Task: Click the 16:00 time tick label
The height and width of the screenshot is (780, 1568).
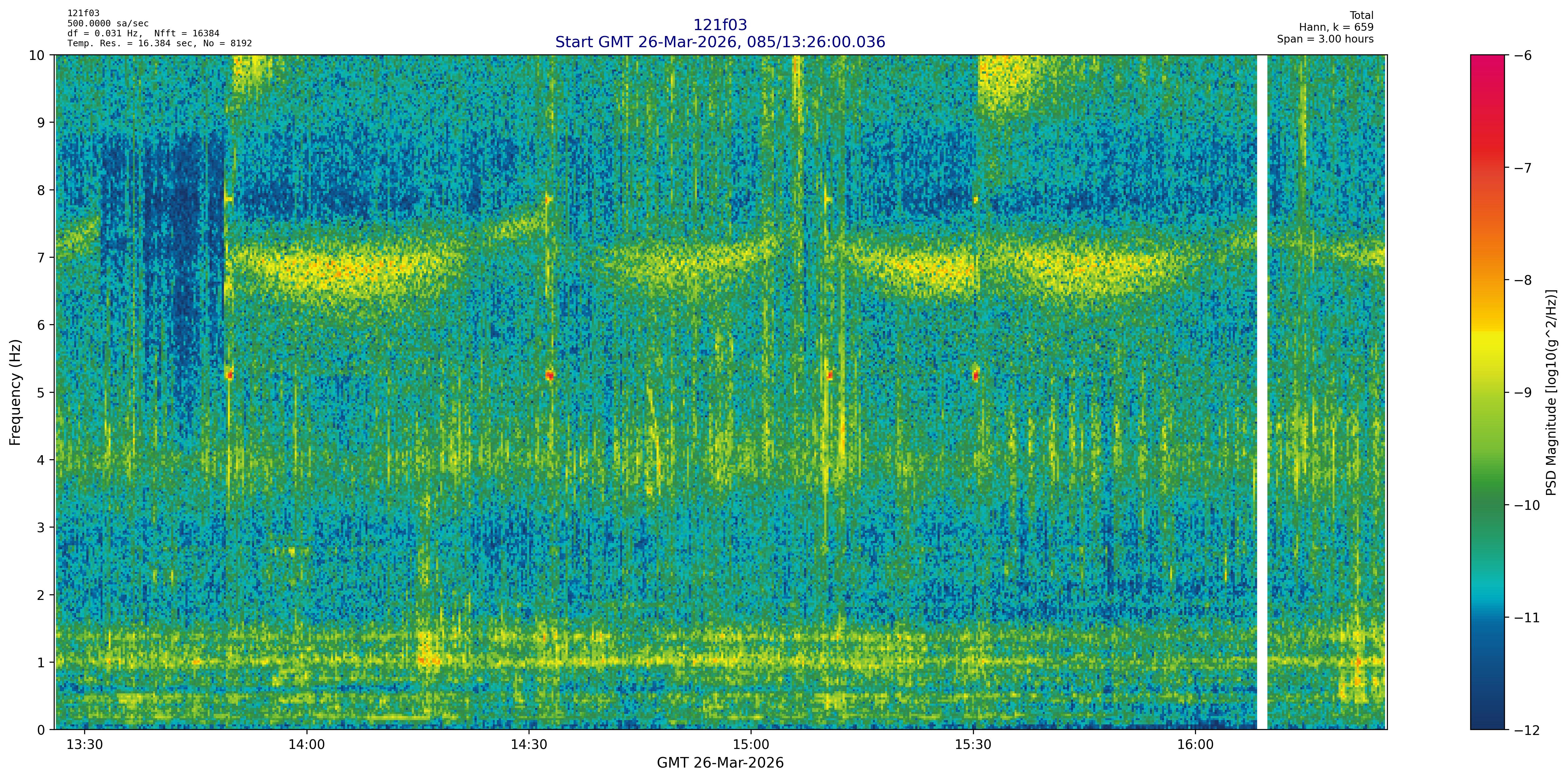Action: pyautogui.click(x=1195, y=745)
